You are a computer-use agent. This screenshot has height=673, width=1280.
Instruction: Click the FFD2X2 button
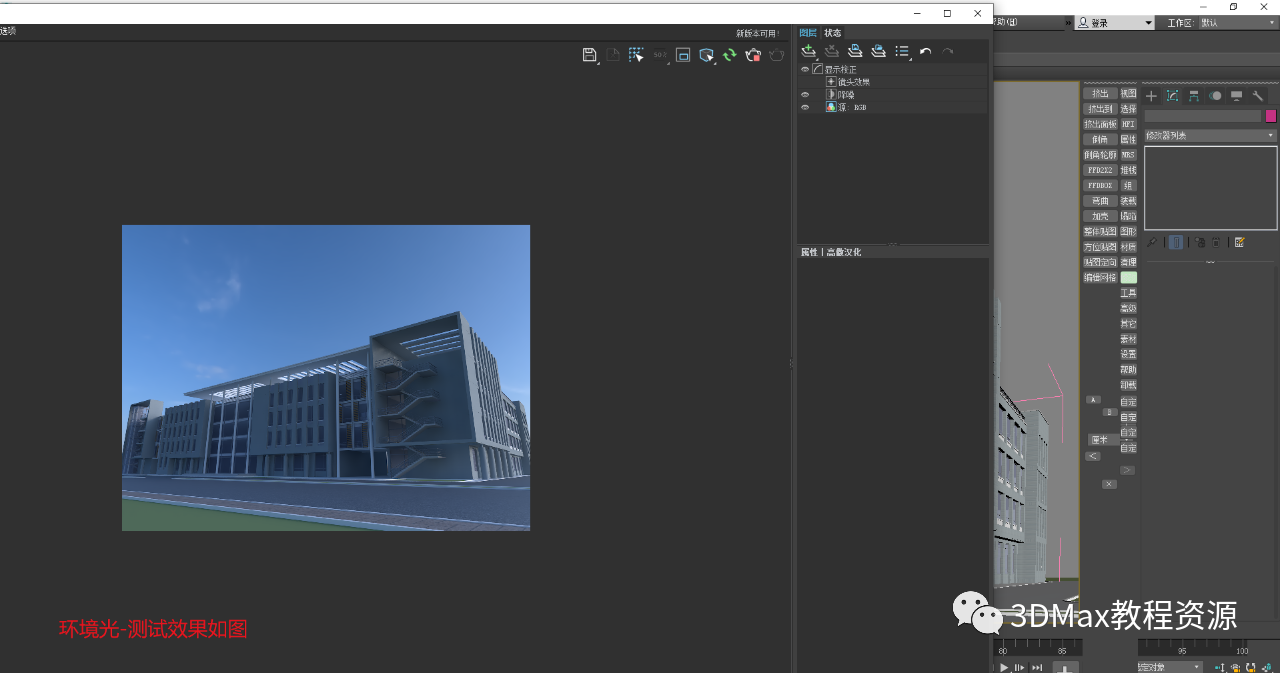pyautogui.click(x=1100, y=170)
